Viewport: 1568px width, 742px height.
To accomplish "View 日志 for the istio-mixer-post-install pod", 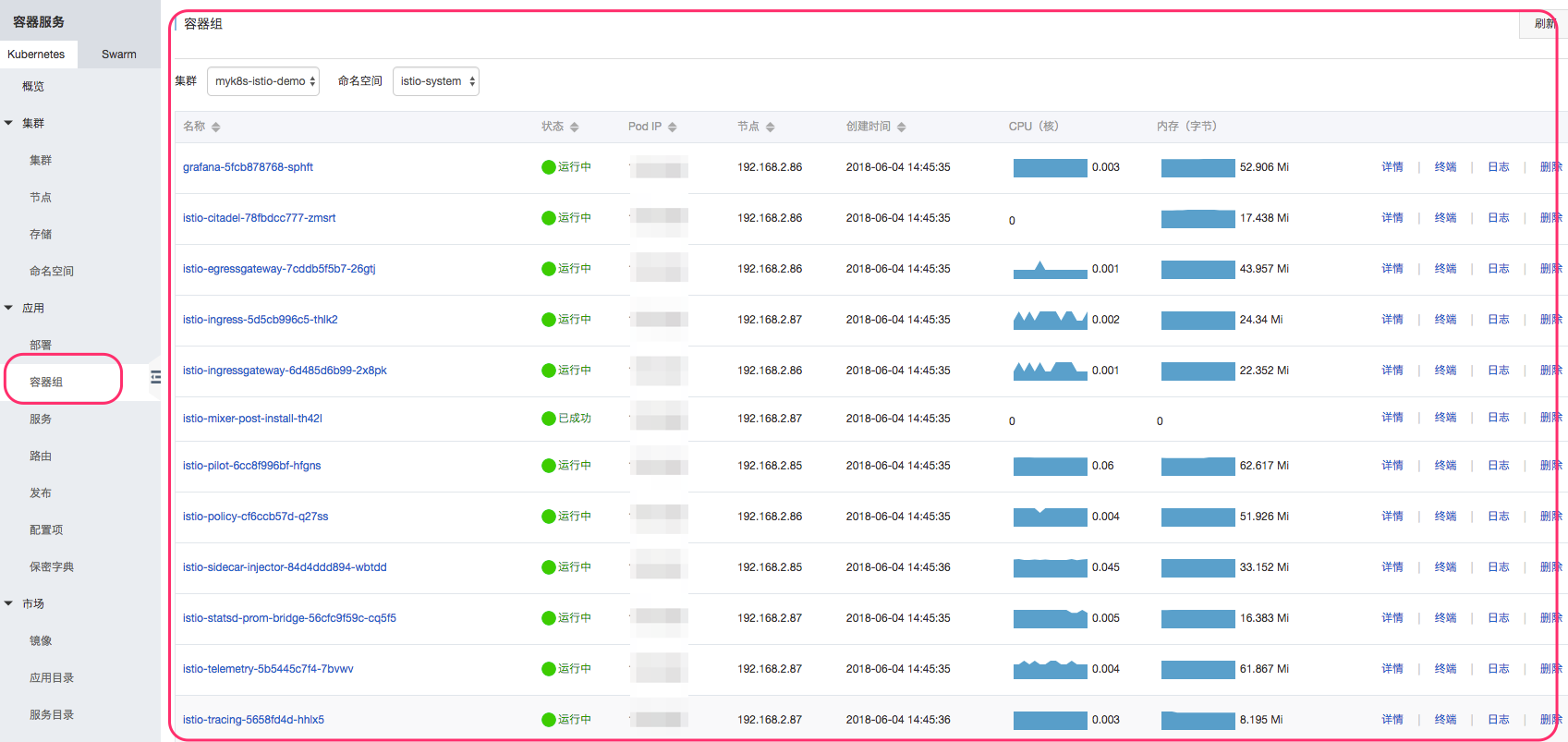I will [1498, 418].
